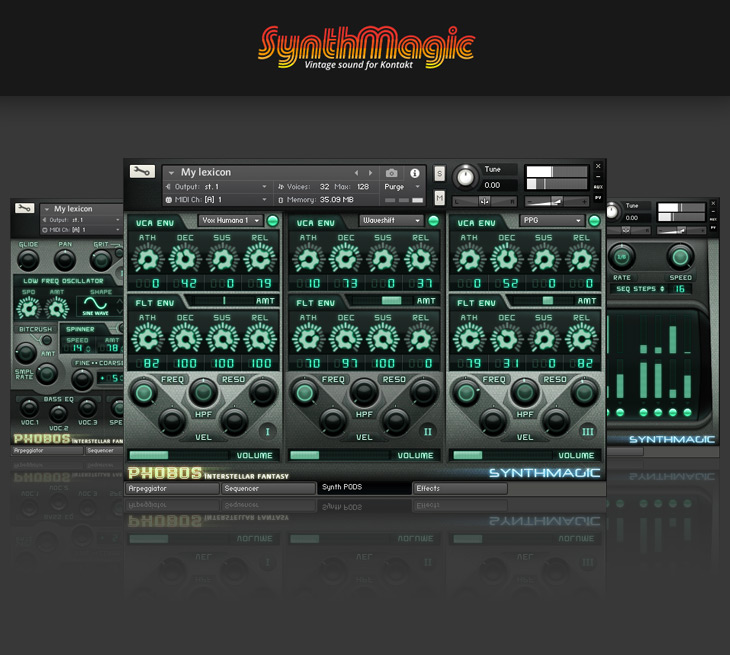Screen dimensions: 730x655
Task: Open the MIDI Ch [A] 1 dropdown
Action: point(216,200)
